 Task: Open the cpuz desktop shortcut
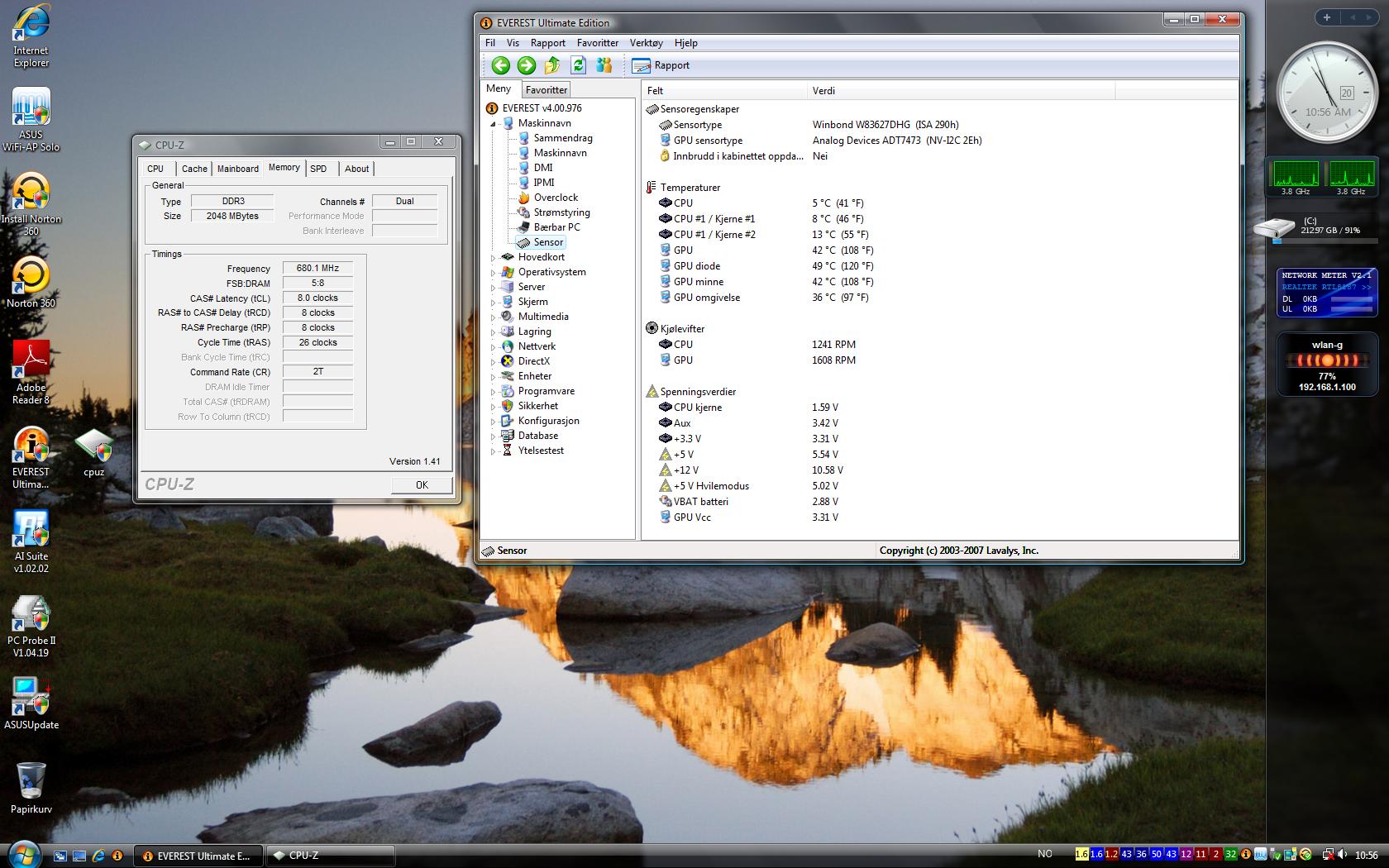pyautogui.click(x=94, y=453)
